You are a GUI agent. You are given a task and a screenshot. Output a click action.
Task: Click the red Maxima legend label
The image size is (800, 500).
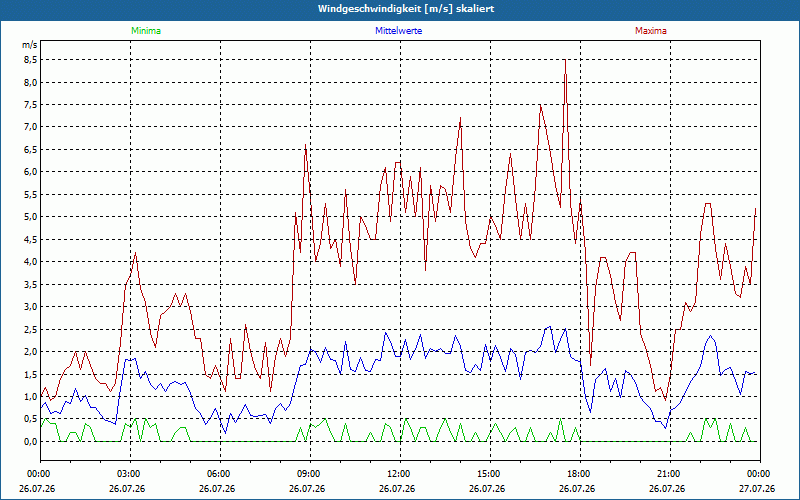pyautogui.click(x=651, y=31)
